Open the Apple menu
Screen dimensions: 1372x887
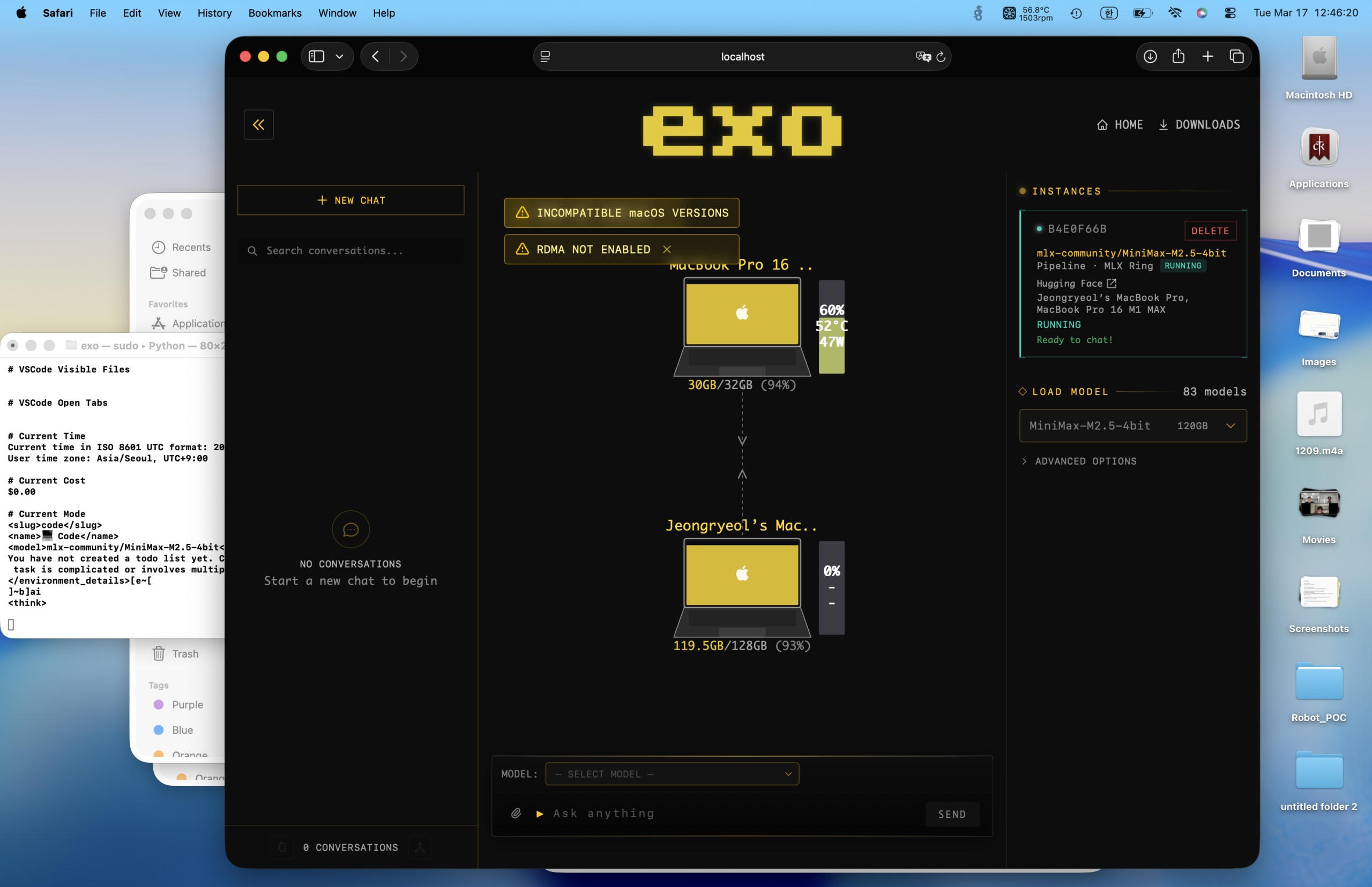21,13
